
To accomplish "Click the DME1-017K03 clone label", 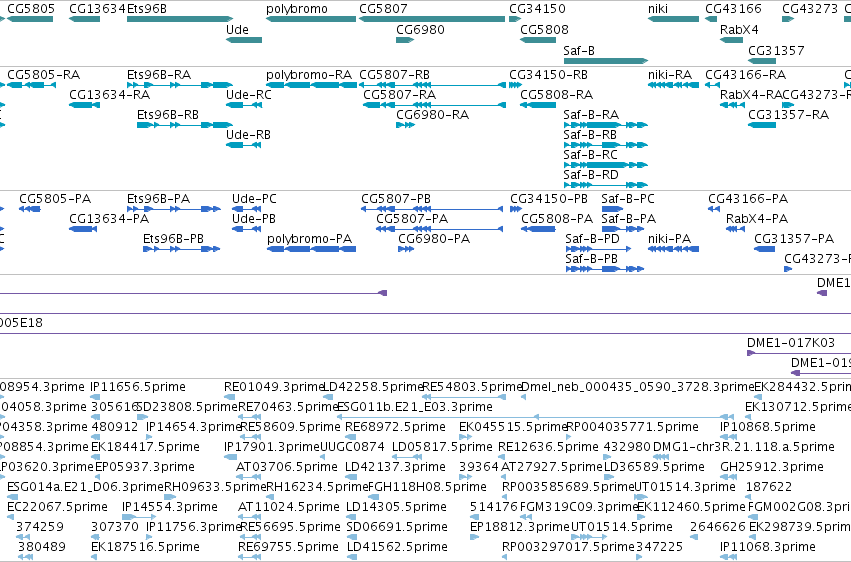I will click(x=791, y=343).
